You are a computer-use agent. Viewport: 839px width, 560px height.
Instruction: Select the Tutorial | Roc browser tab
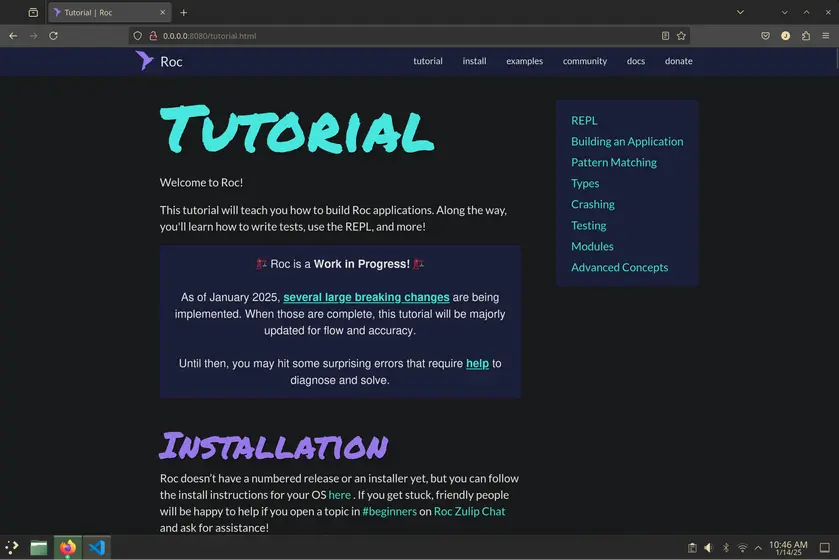pos(109,12)
